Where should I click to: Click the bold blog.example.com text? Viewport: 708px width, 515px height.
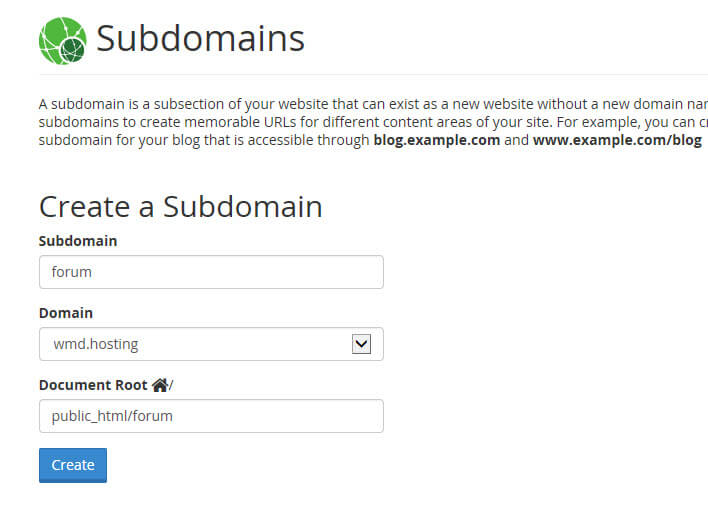click(437, 140)
